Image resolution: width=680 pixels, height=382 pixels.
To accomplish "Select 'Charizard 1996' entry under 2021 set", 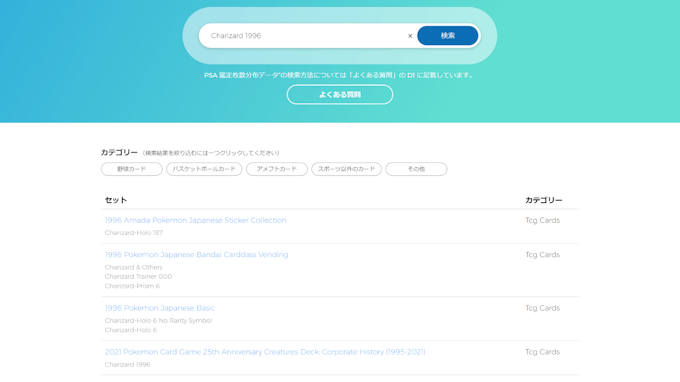I will click(128, 365).
